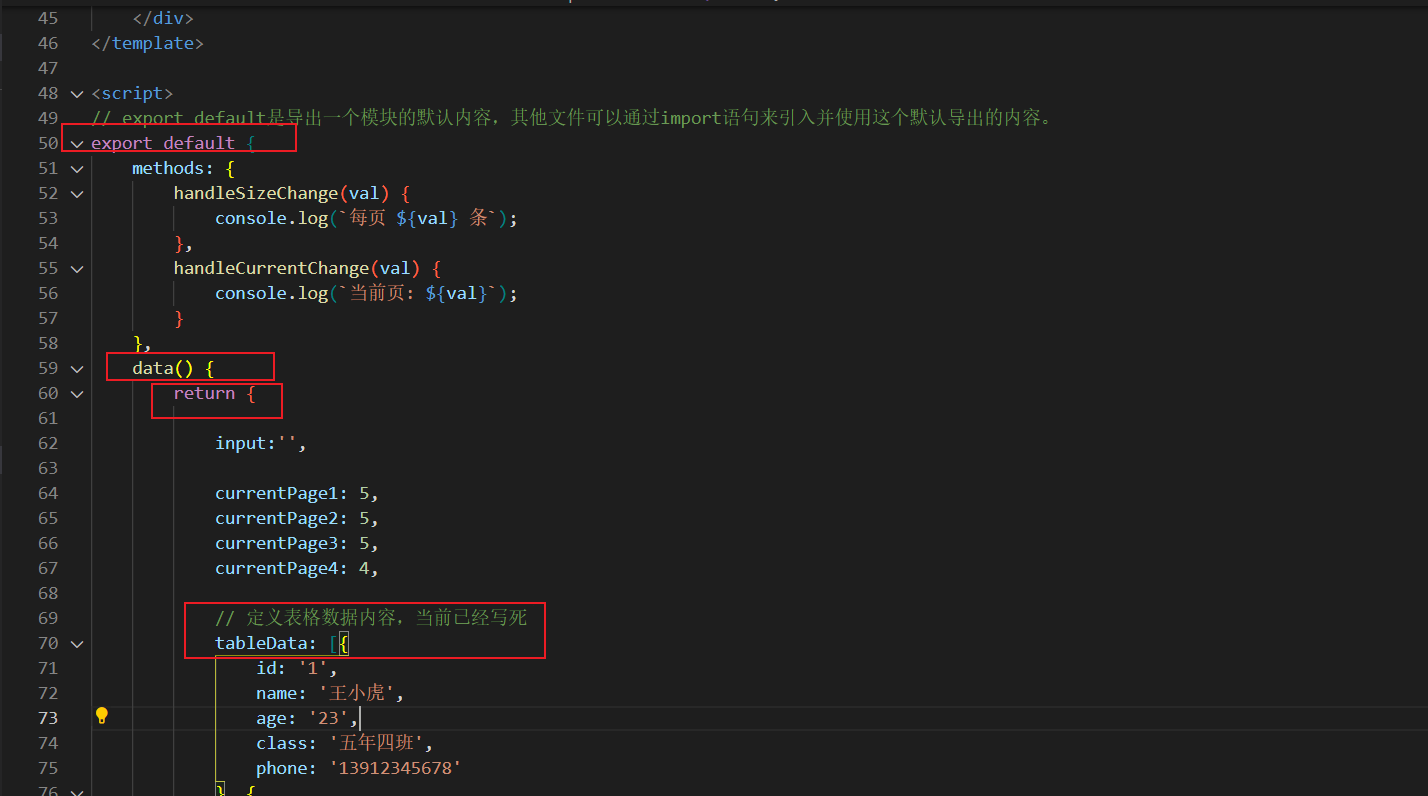Fold the handleSizeChange function on line 52
Viewport: 1428px width, 796px height.
[x=77, y=193]
